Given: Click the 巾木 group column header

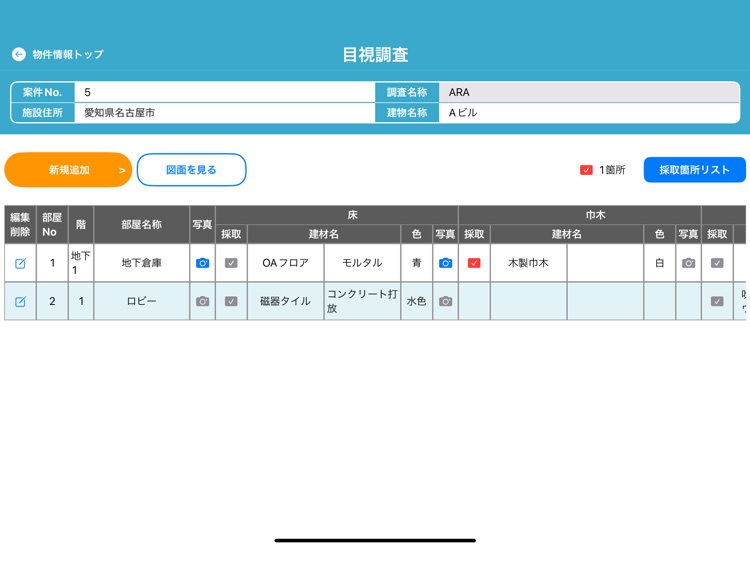Looking at the screenshot, I should 580,215.
